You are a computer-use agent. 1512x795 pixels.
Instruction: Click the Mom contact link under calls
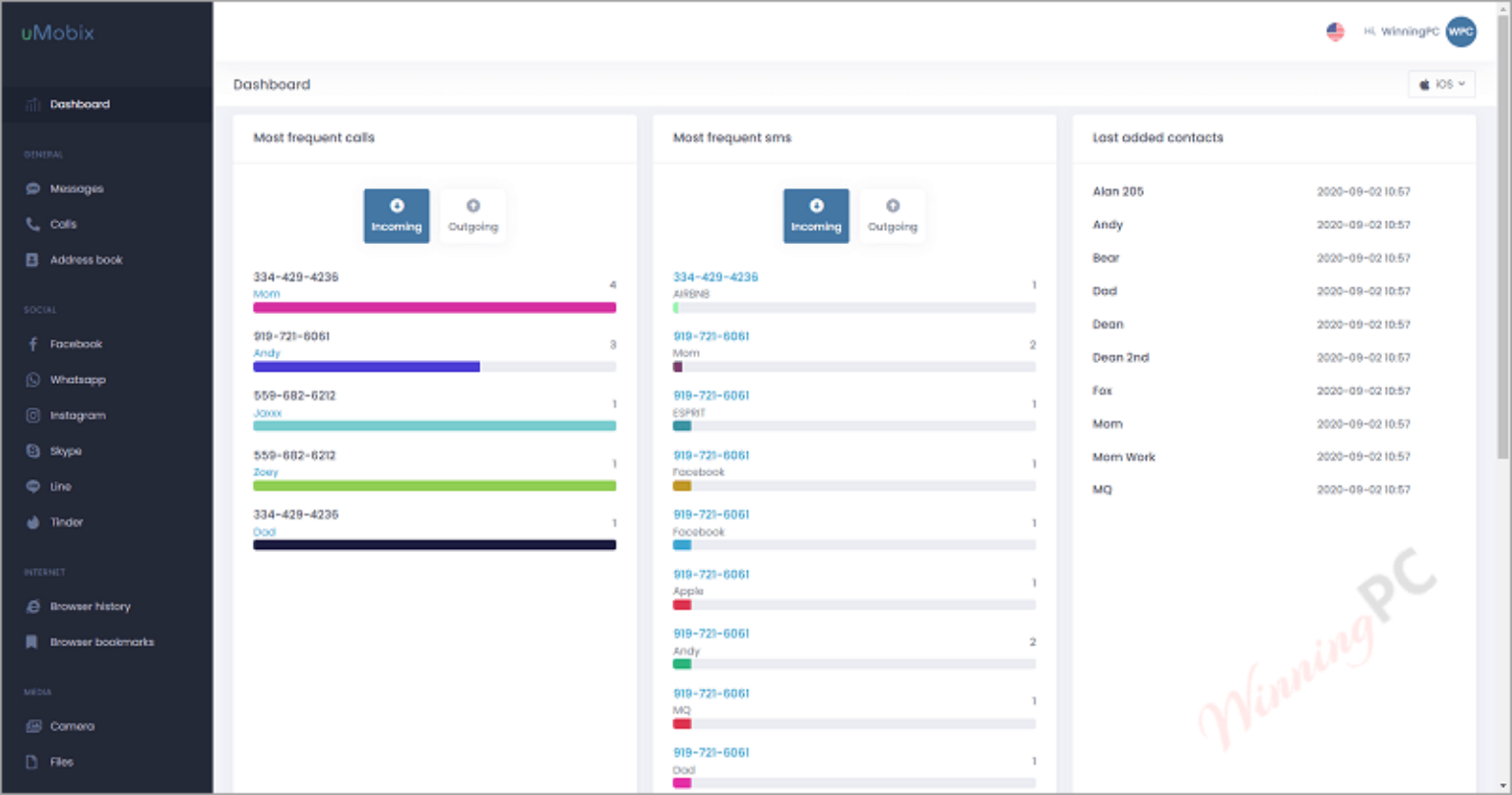click(266, 294)
